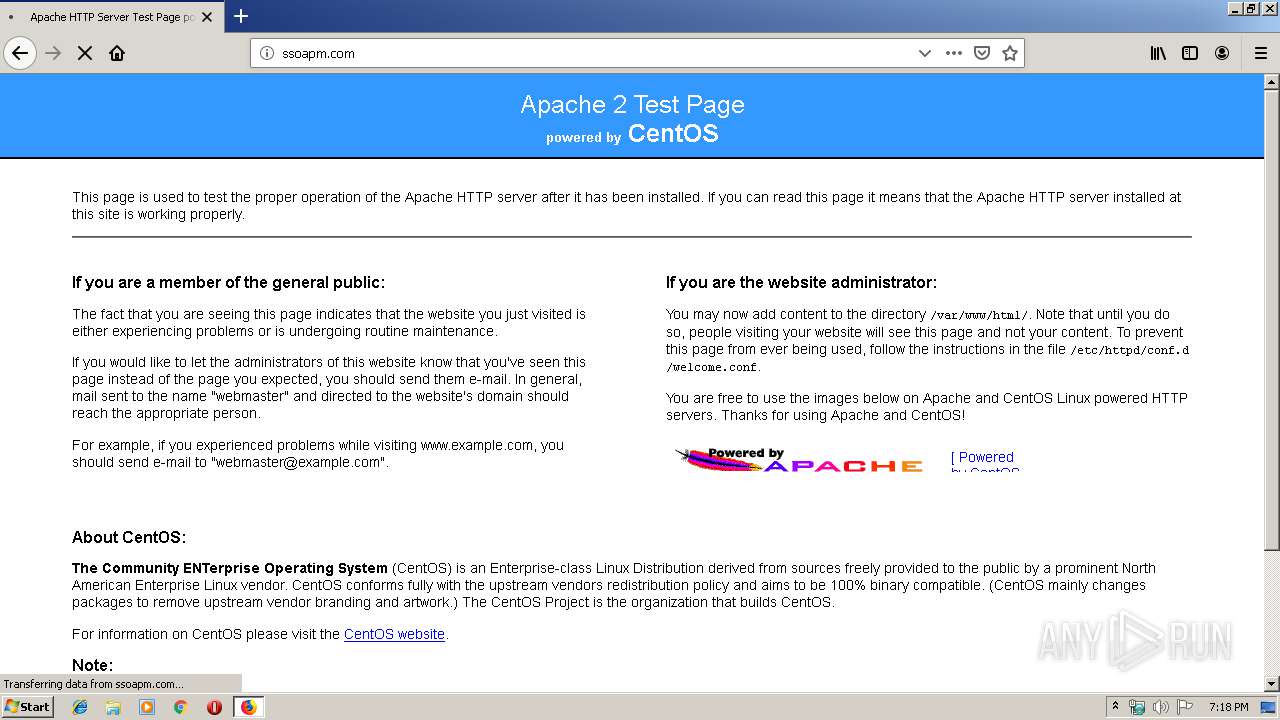The width and height of the screenshot is (1280, 720).
Task: Click the Show Desktop button
Action: click(x=1270, y=707)
